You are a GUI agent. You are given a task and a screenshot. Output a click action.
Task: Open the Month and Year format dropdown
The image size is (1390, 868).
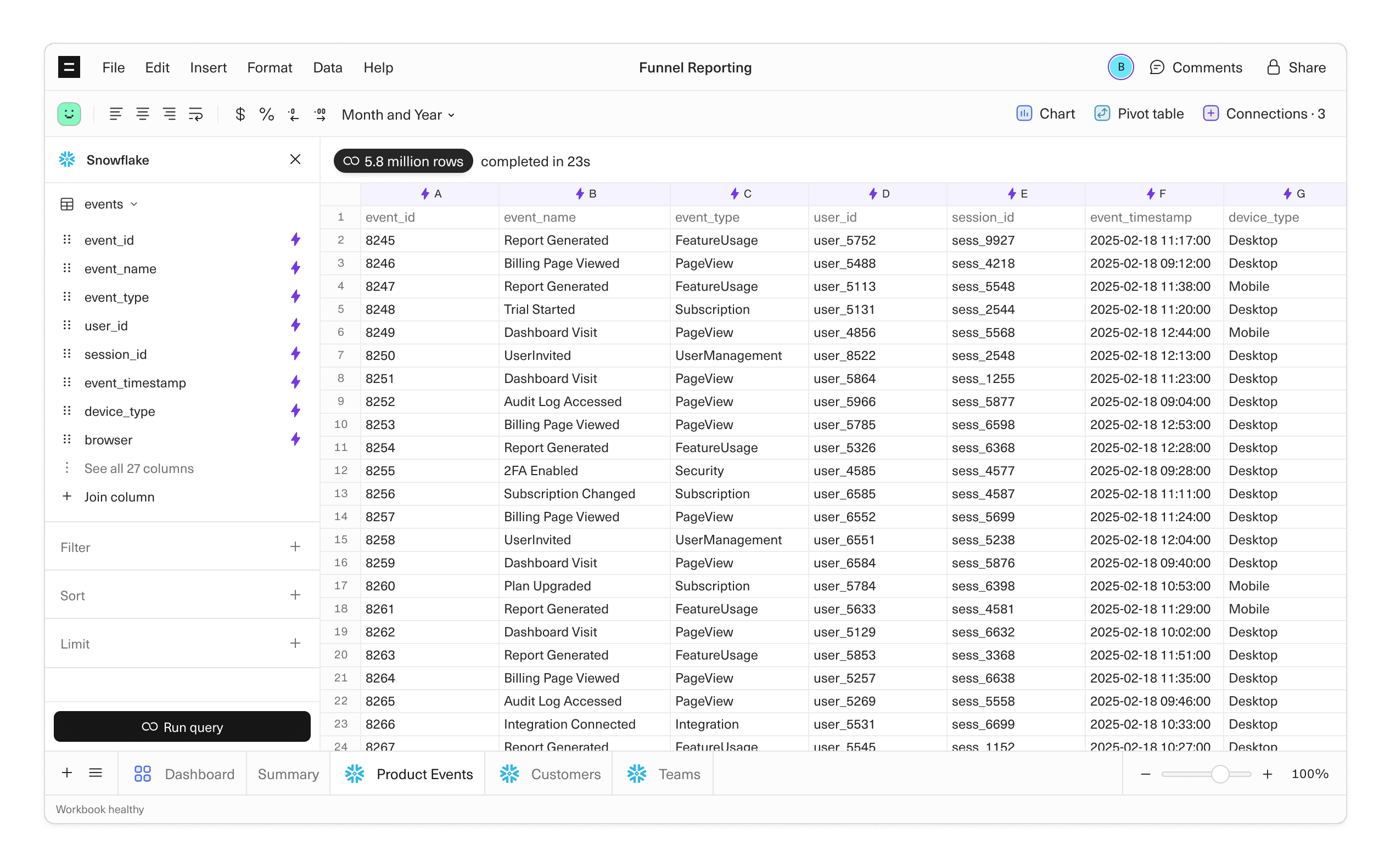(397, 114)
